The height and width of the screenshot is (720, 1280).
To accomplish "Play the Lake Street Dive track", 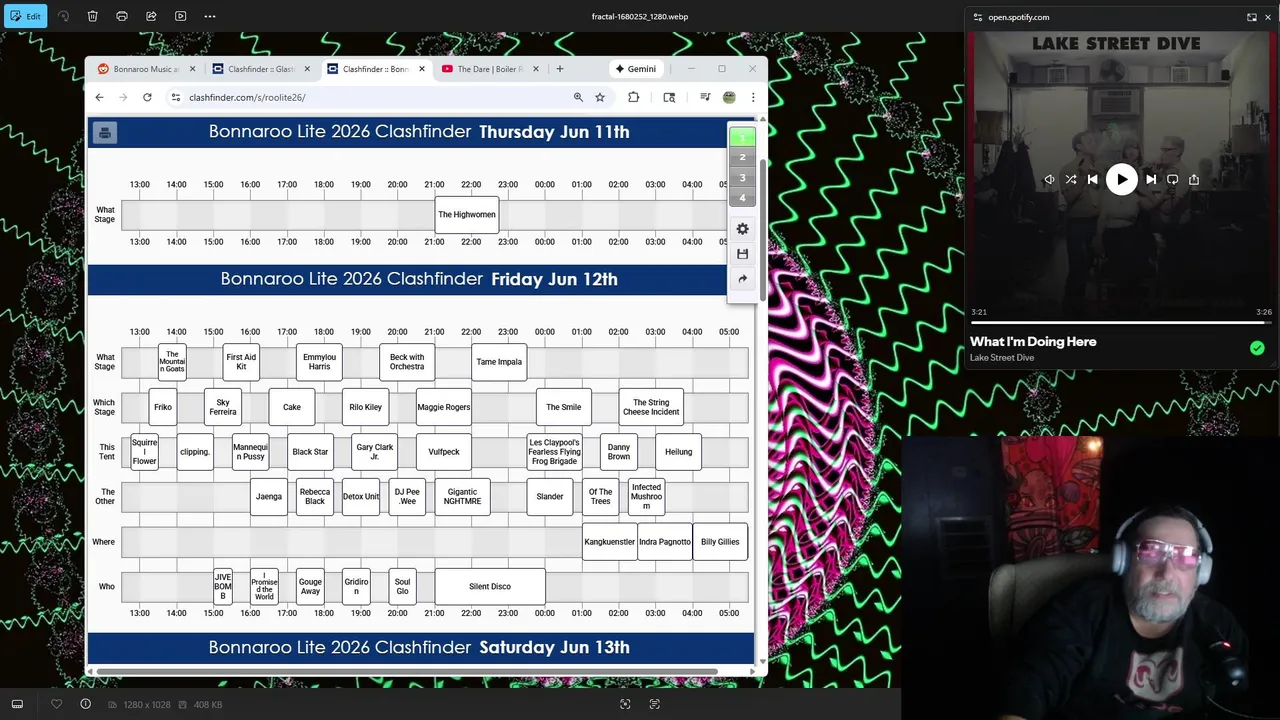I will 1122,180.
